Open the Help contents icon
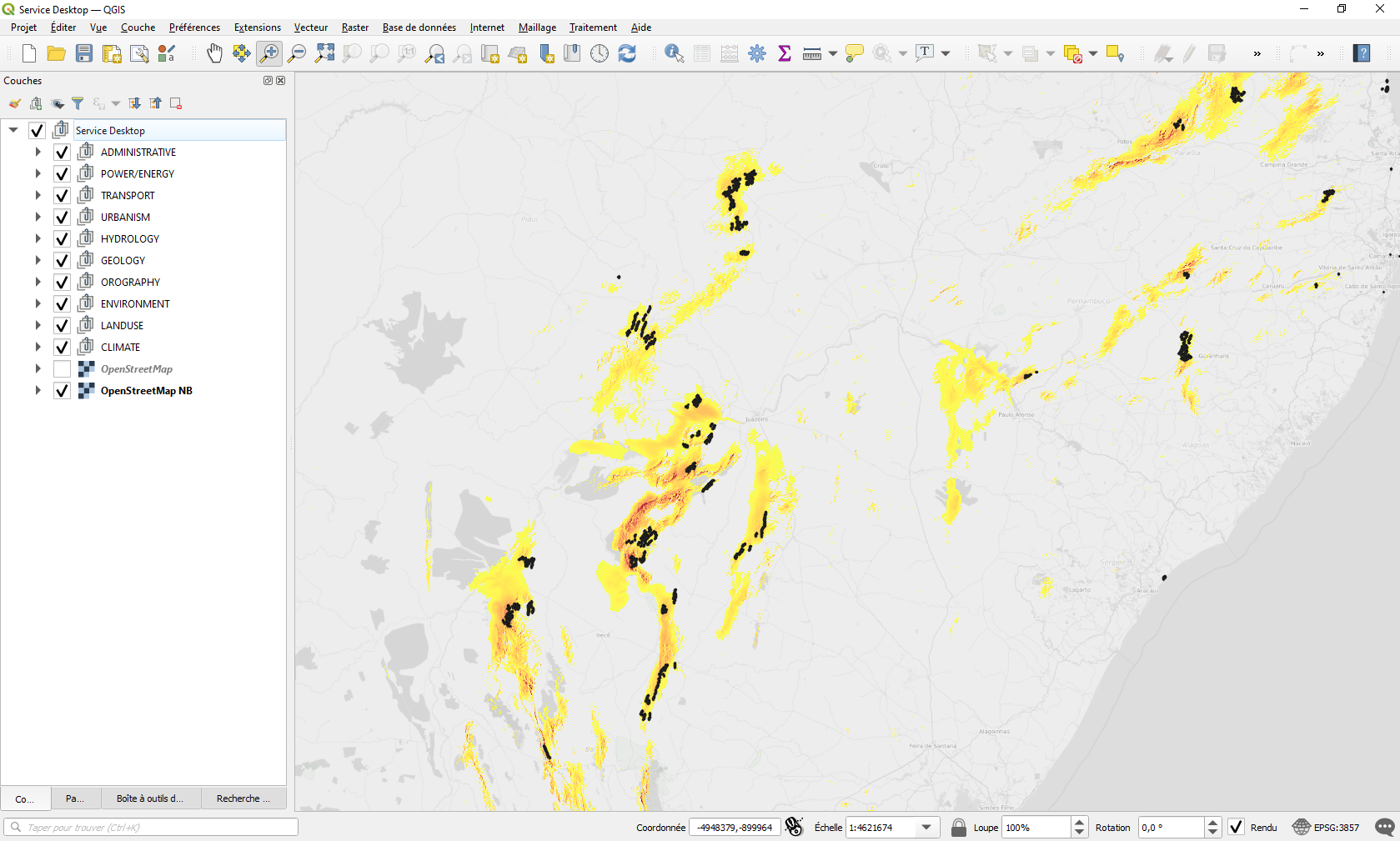Image resolution: width=1400 pixels, height=841 pixels. pos(1362,53)
